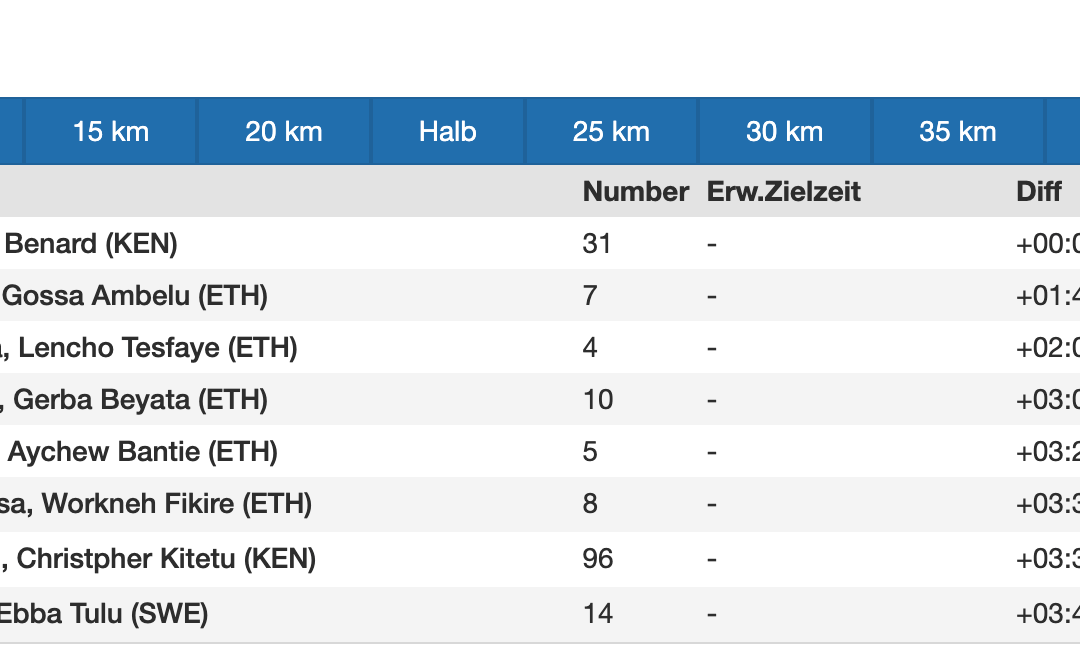Select runner Gossa Ambelu (ETH)
The image size is (1080, 666).
click(x=135, y=296)
